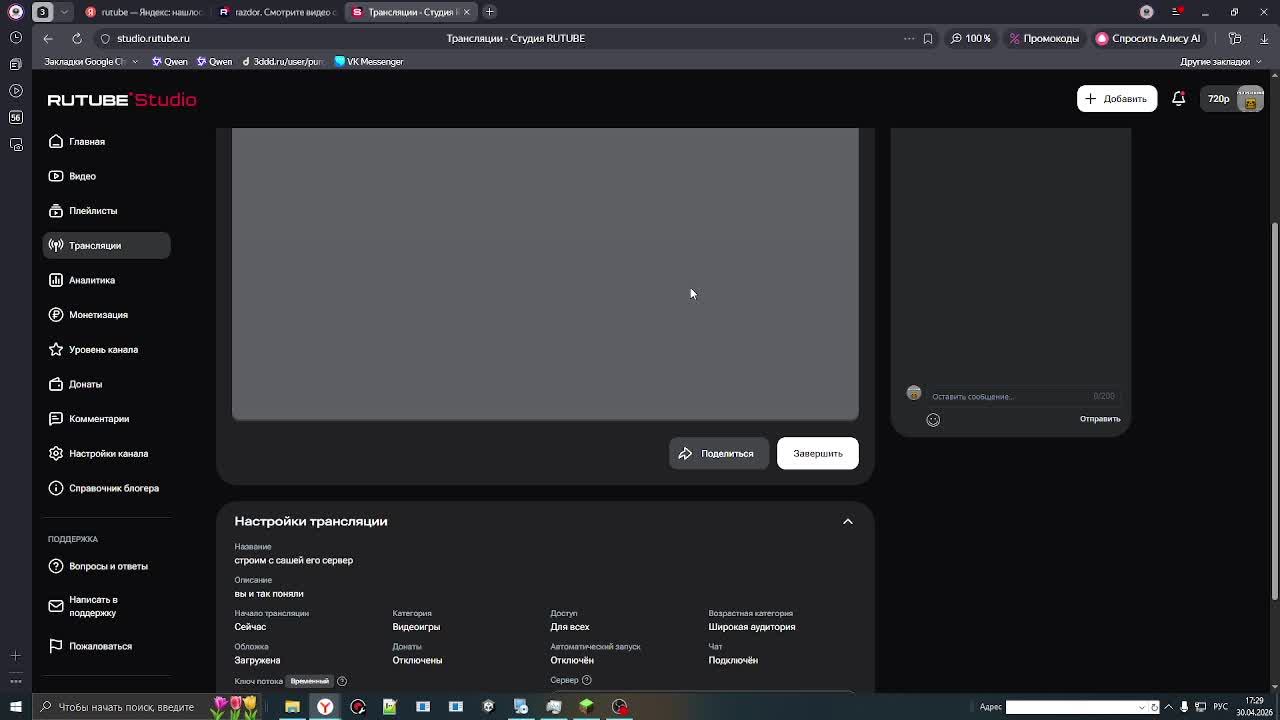Go back in the browser
The image size is (1280, 720).
(x=48, y=38)
